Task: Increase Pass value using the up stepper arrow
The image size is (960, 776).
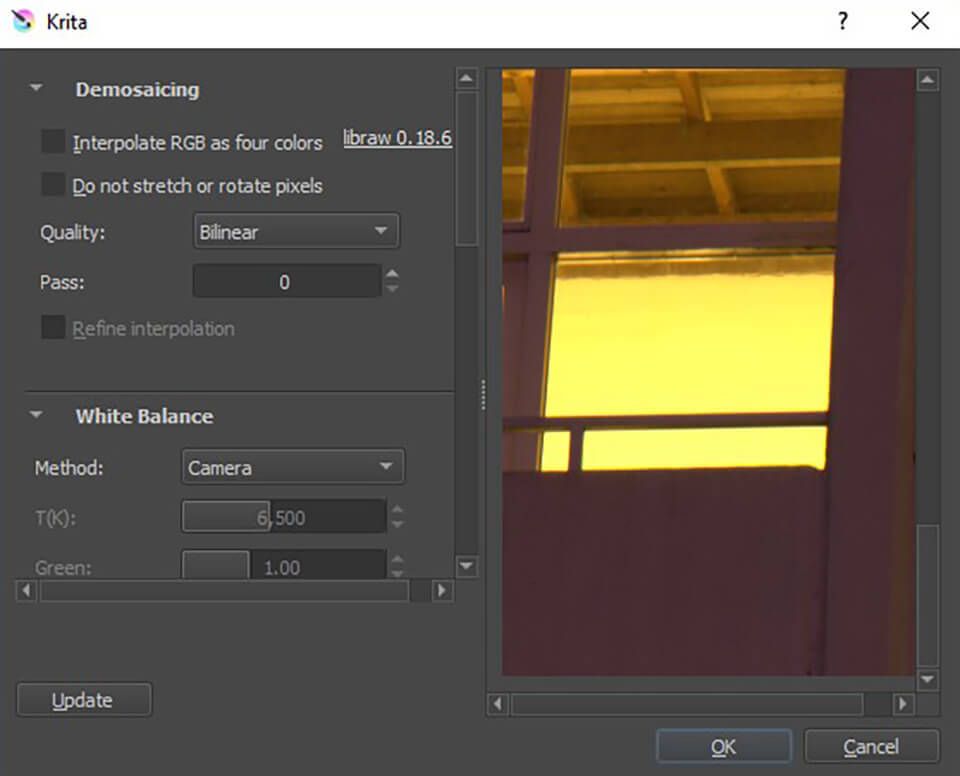Action: point(392,275)
